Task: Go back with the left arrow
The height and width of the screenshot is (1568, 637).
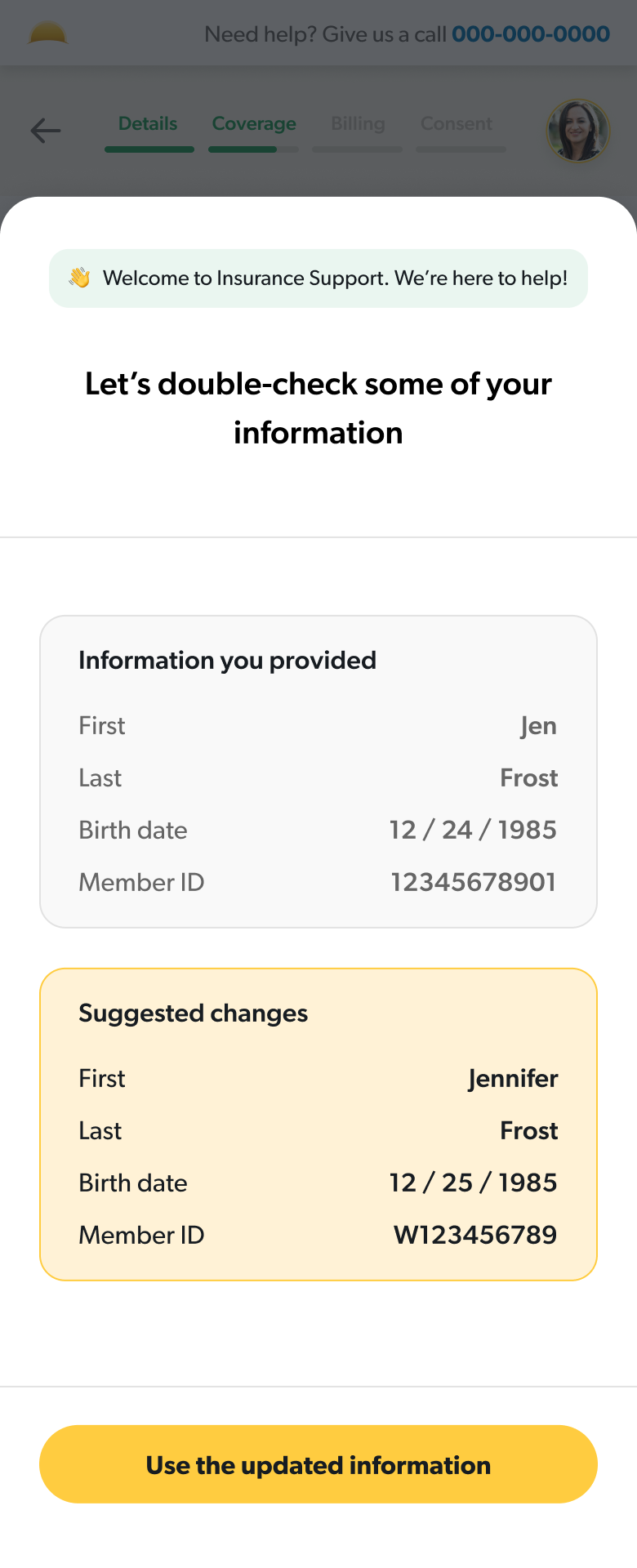Action: (46, 131)
